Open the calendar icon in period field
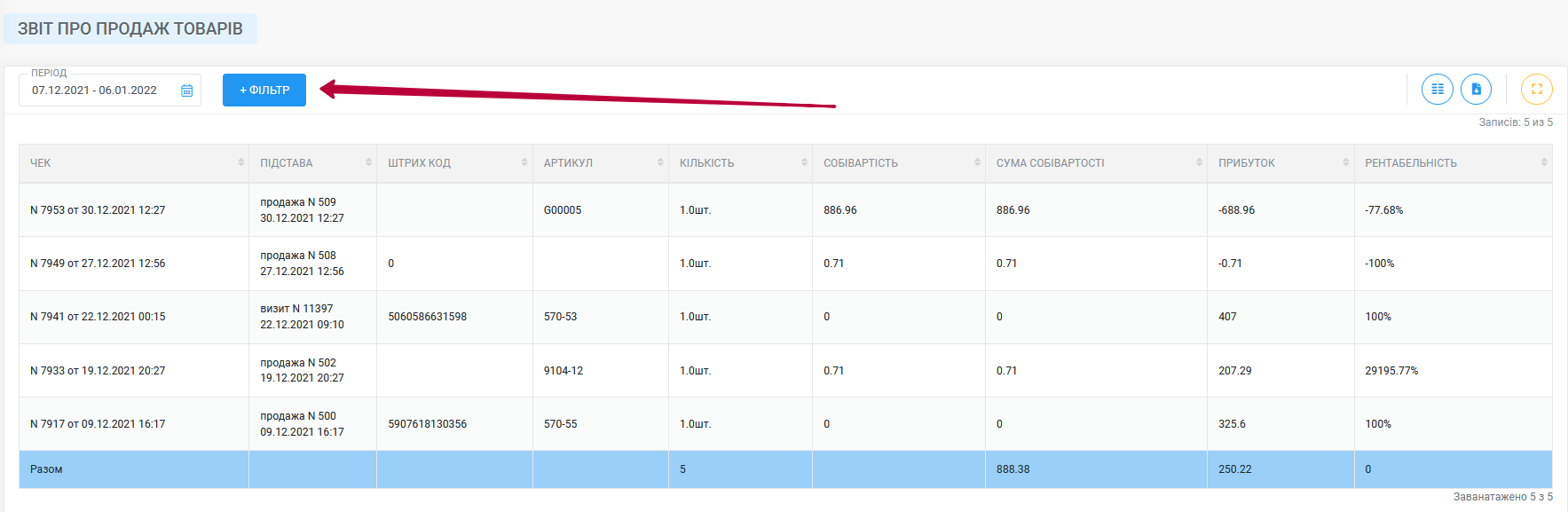Viewport: 1568px width, 512px height. pos(186,91)
